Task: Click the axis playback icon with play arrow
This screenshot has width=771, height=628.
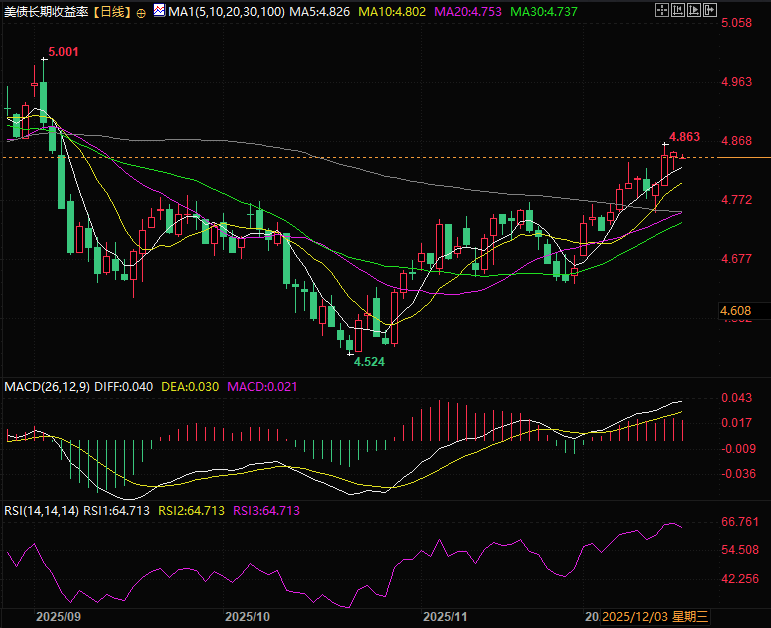Action: coord(694,10)
